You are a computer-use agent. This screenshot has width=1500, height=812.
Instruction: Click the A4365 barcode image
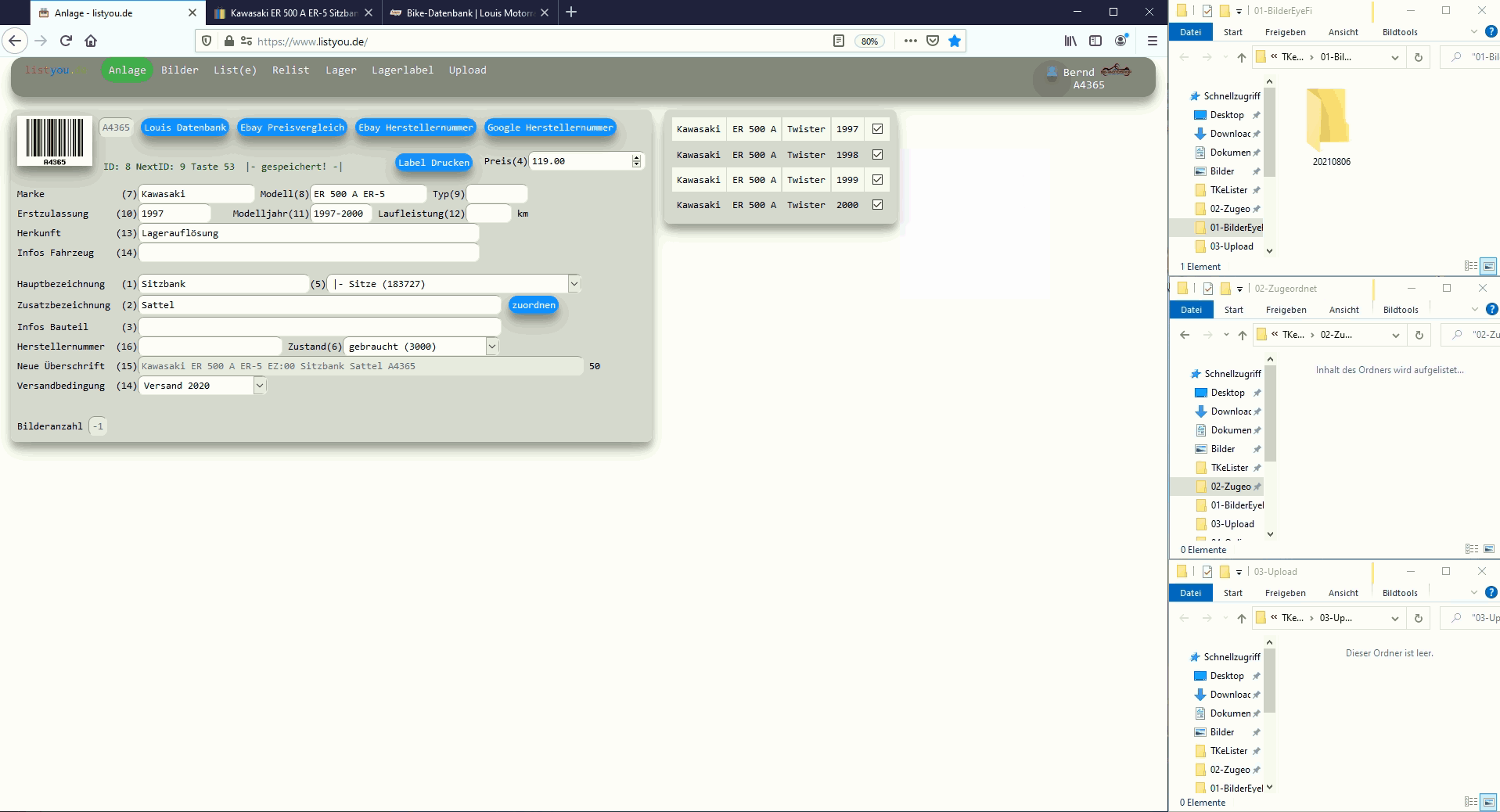(x=55, y=141)
